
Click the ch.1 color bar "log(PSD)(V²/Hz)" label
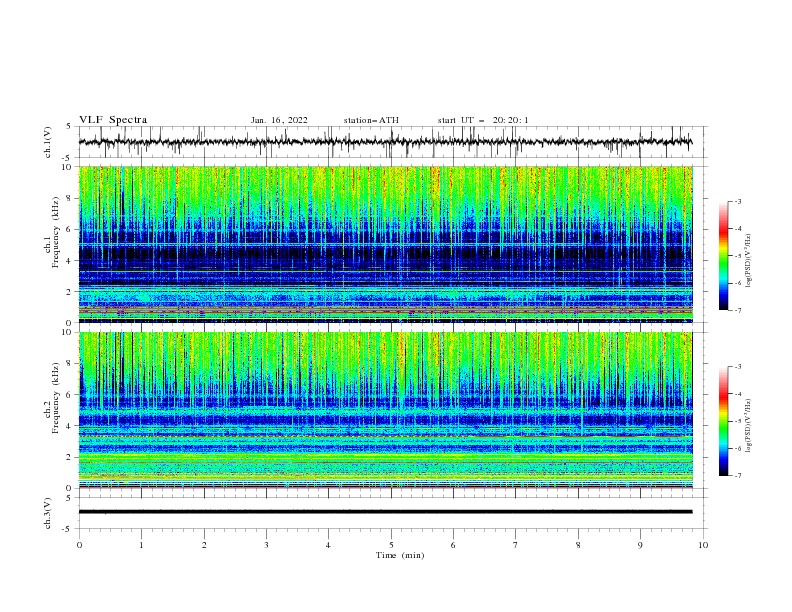pyautogui.click(x=748, y=261)
